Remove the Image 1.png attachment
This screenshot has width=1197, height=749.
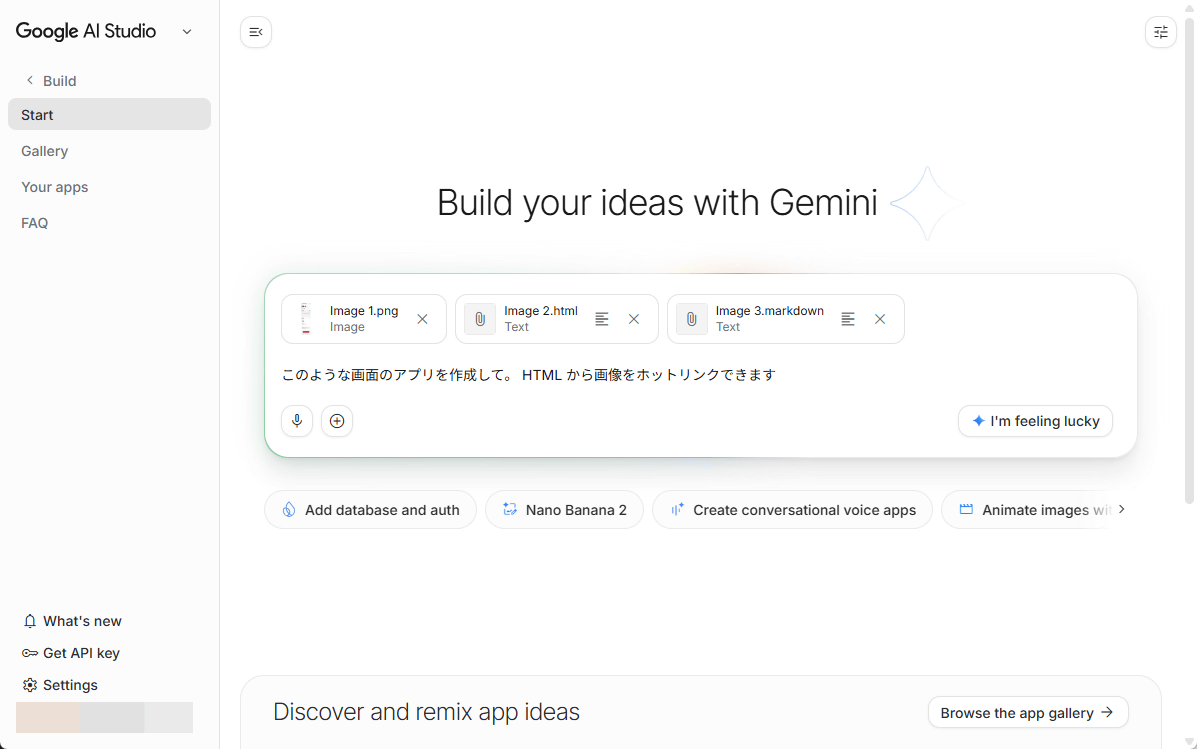click(422, 319)
